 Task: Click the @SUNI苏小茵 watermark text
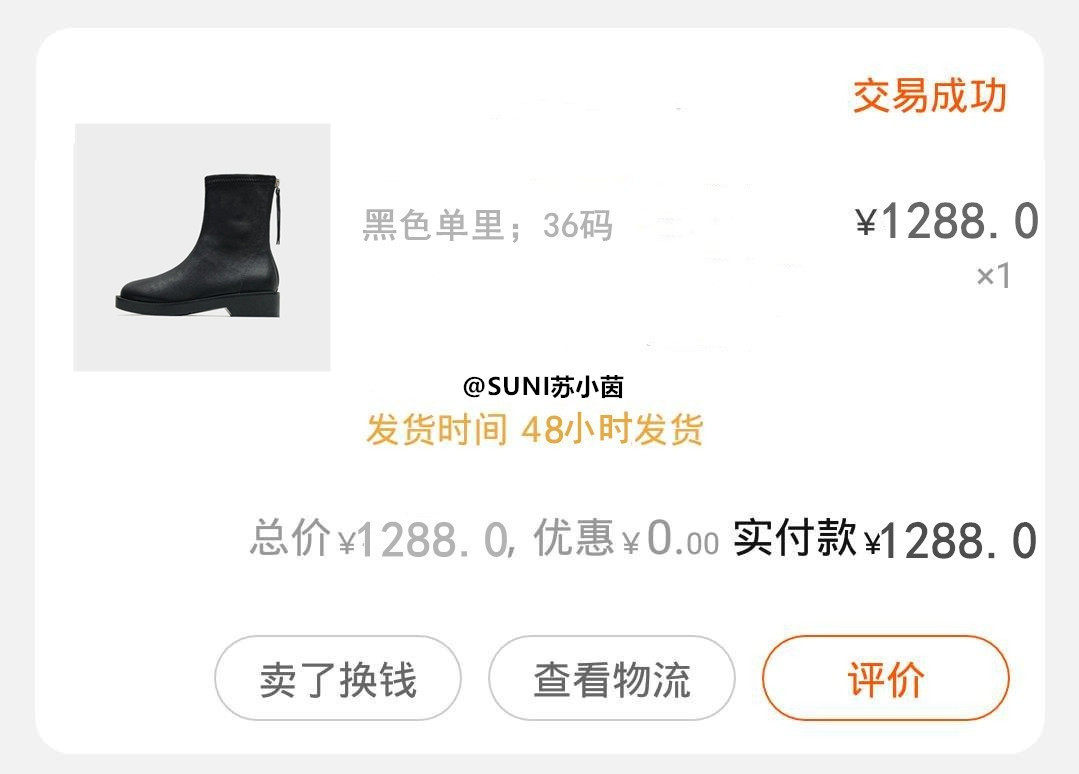pos(543,387)
